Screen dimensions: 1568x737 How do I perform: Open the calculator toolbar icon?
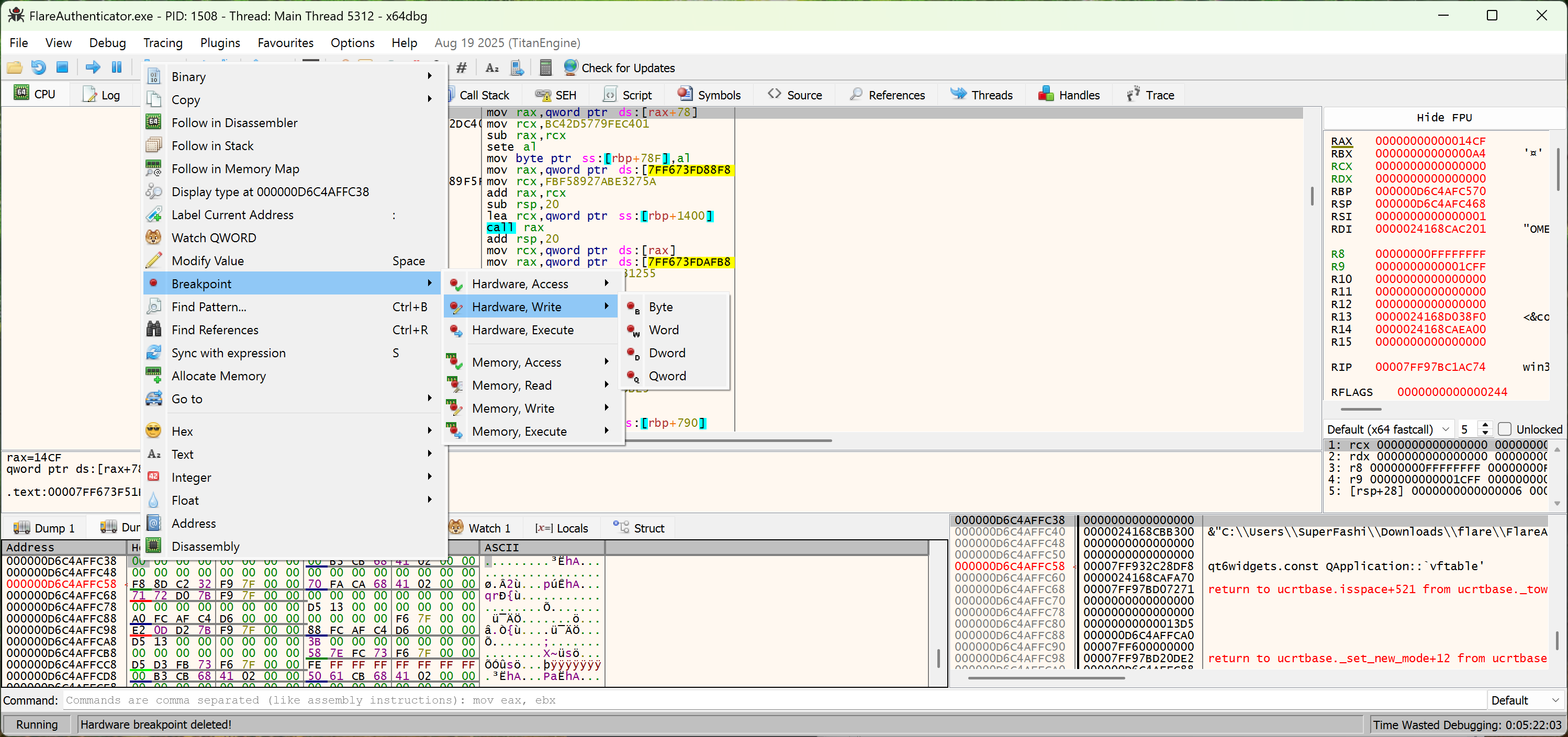pos(545,67)
